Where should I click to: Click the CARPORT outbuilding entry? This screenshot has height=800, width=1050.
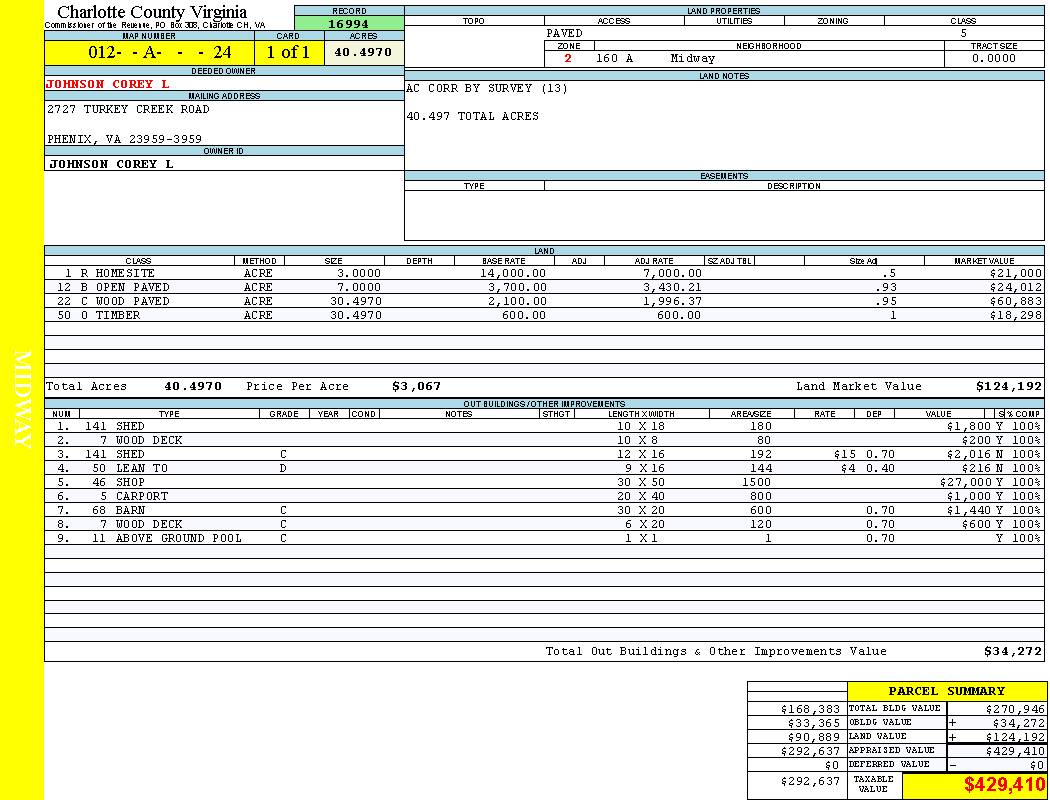click(x=141, y=496)
